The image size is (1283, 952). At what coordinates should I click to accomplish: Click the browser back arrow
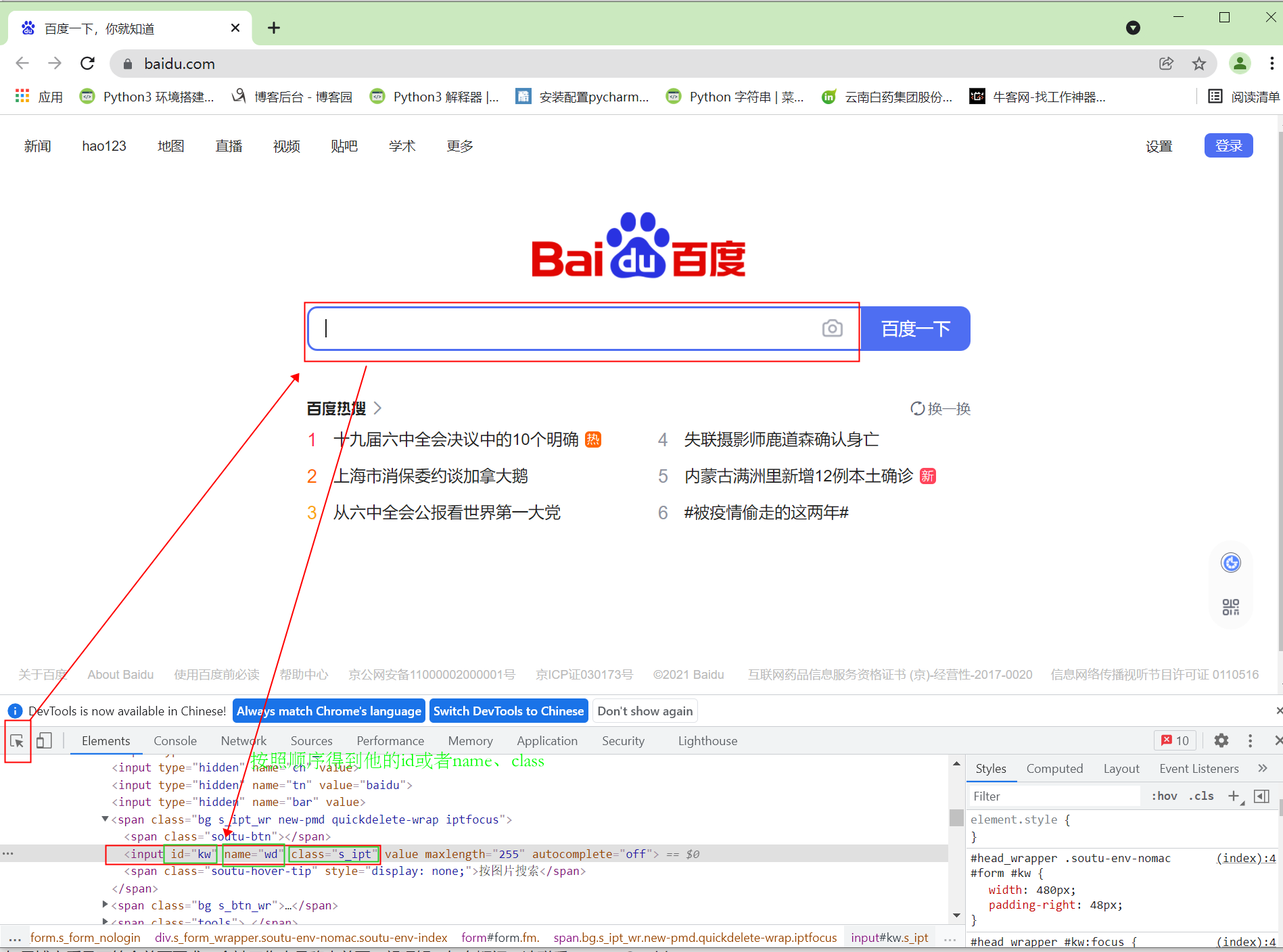(x=22, y=64)
